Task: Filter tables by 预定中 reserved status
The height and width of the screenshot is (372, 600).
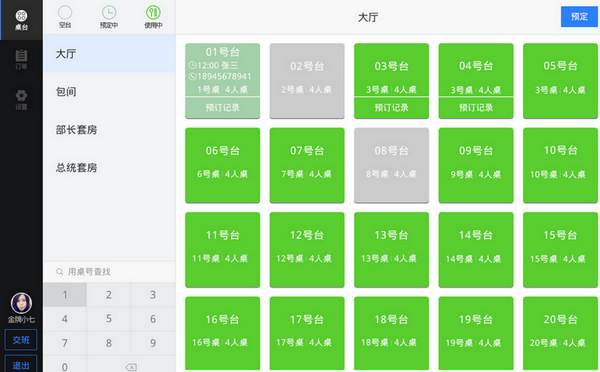Action: tap(109, 17)
